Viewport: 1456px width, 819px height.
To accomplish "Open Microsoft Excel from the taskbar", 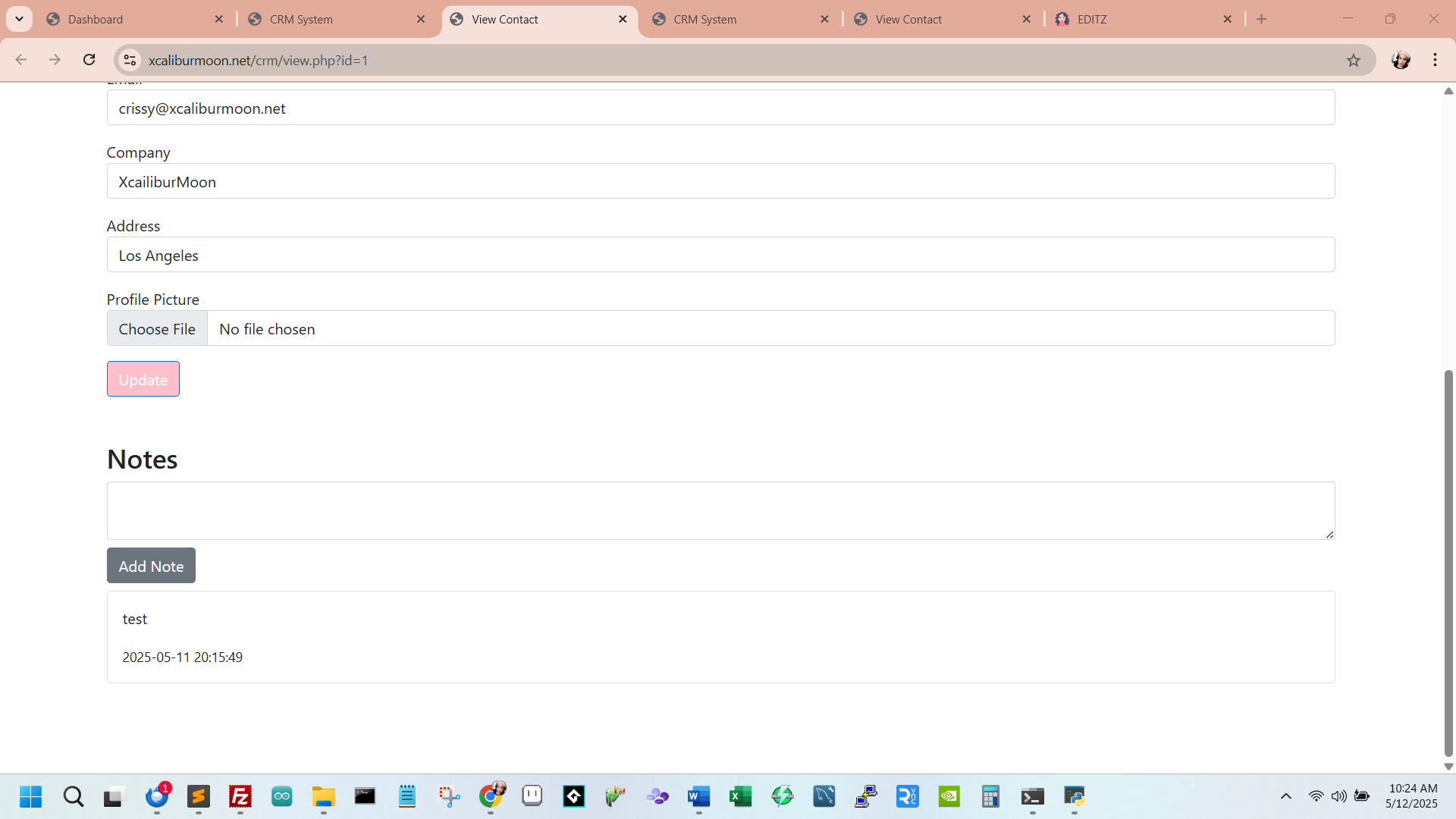I will coord(740,796).
